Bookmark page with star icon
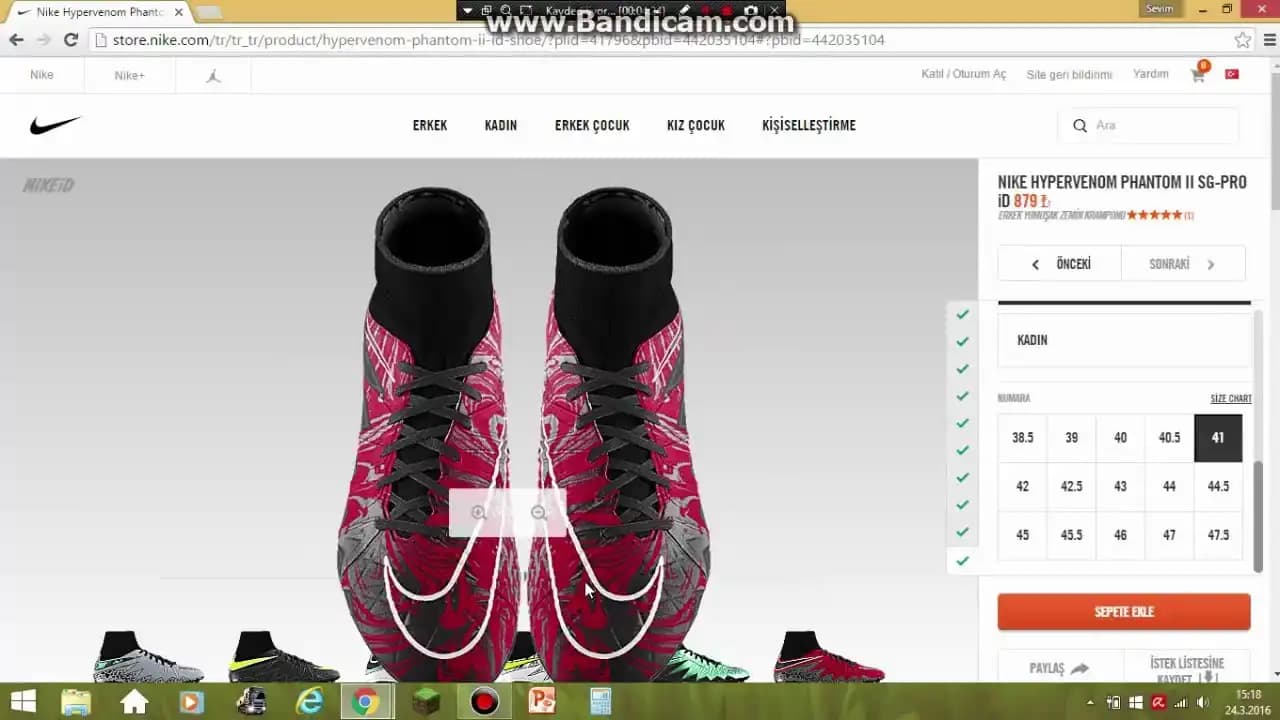Image resolution: width=1280 pixels, height=720 pixels. click(x=1242, y=40)
